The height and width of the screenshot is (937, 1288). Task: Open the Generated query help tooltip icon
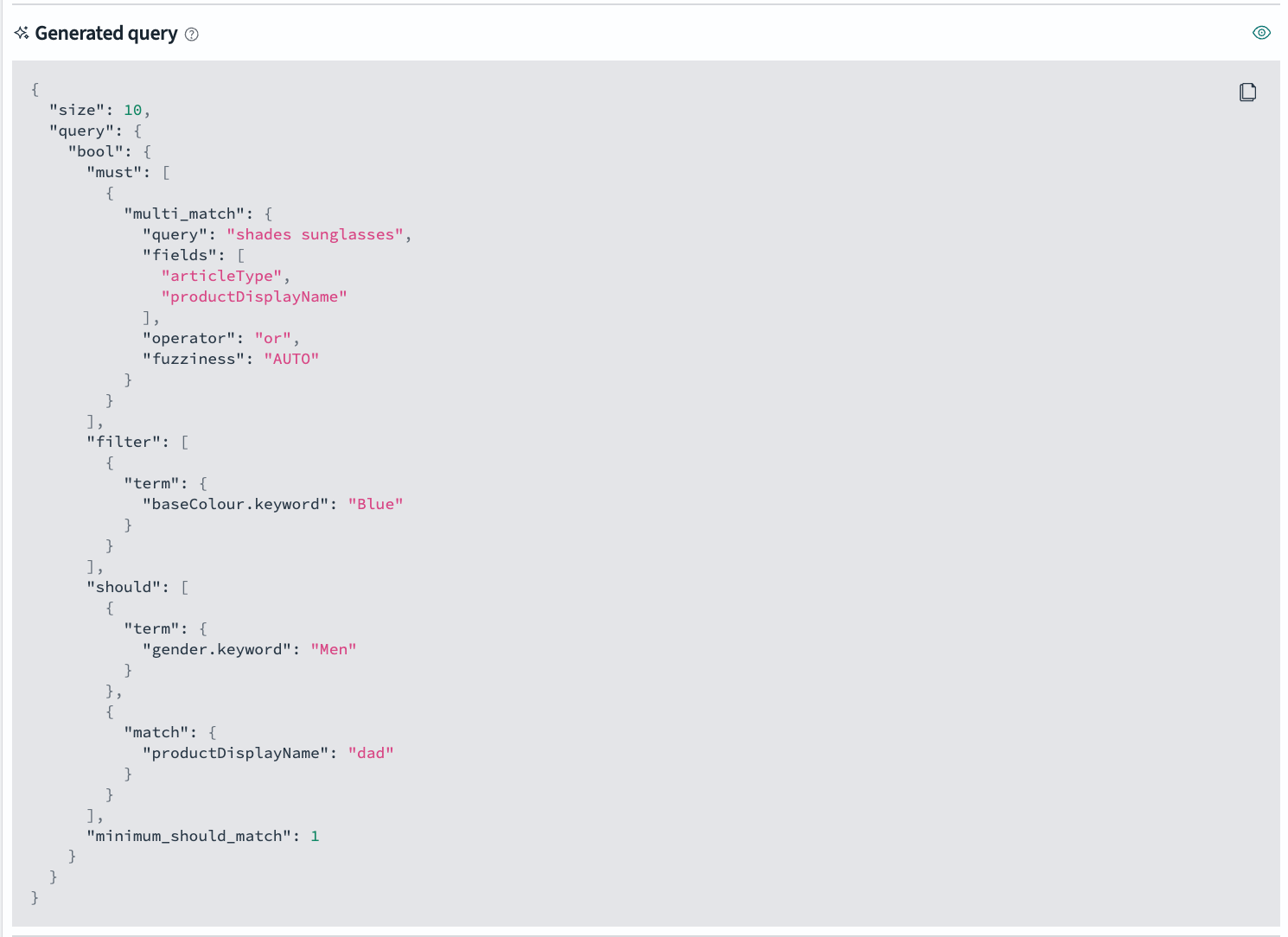pyautogui.click(x=192, y=34)
